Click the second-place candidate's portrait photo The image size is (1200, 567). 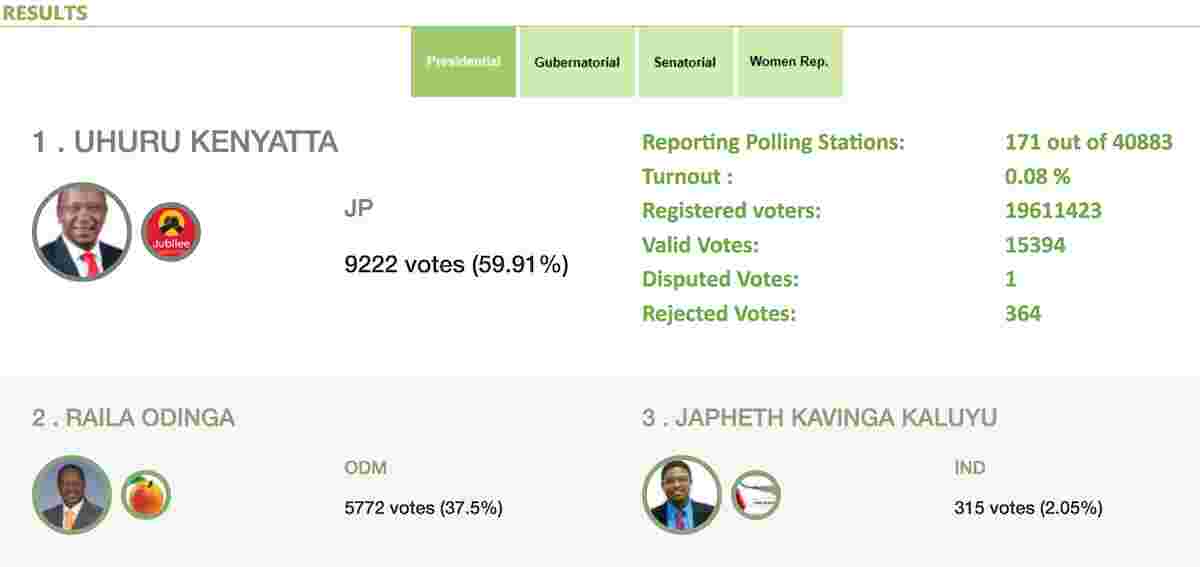(x=72, y=495)
